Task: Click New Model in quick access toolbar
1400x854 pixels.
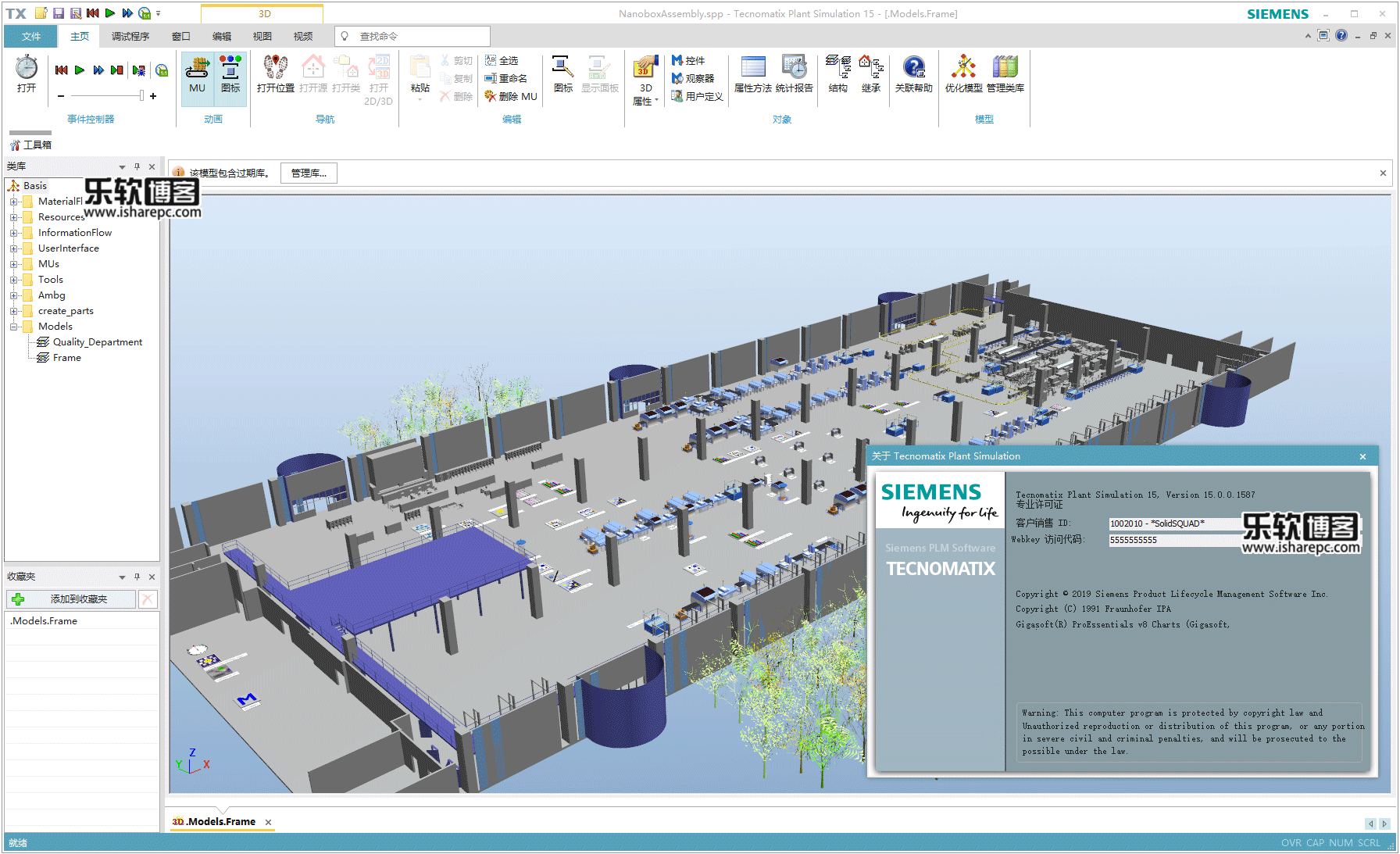Action: click(x=41, y=13)
